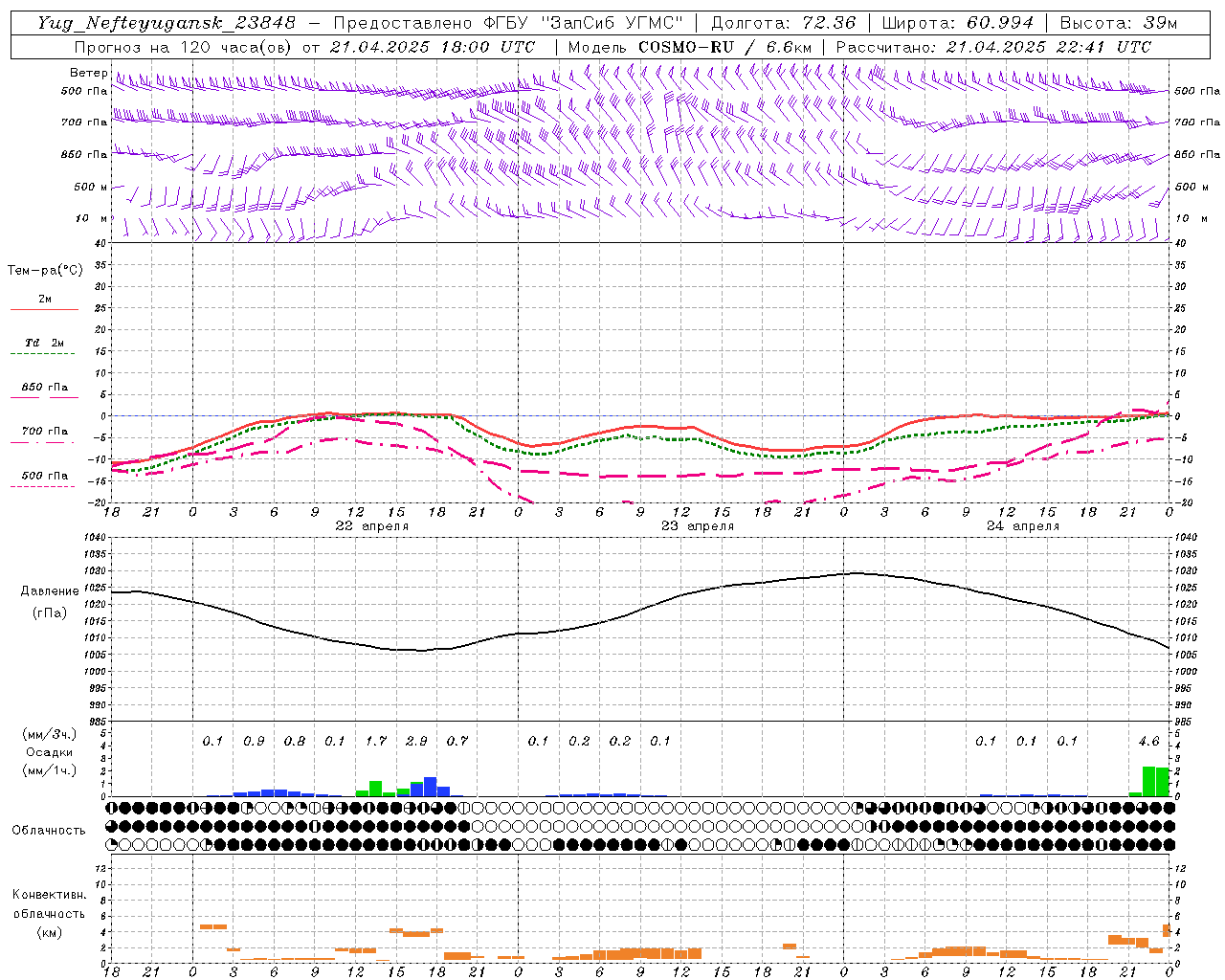Click the Рассчитано: 21.04.2025 22:41 UTC text
The width and height of the screenshot is (1225, 980).
click(993, 47)
